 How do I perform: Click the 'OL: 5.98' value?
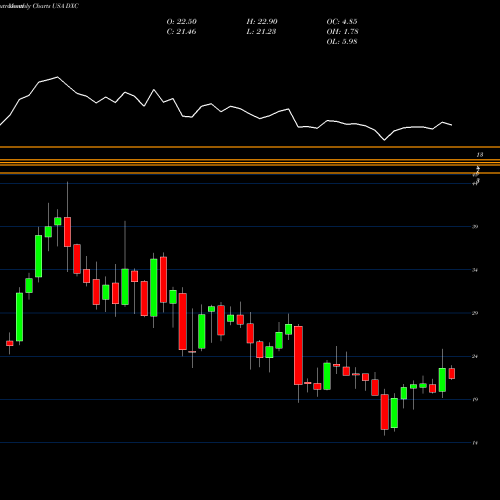[342, 42]
